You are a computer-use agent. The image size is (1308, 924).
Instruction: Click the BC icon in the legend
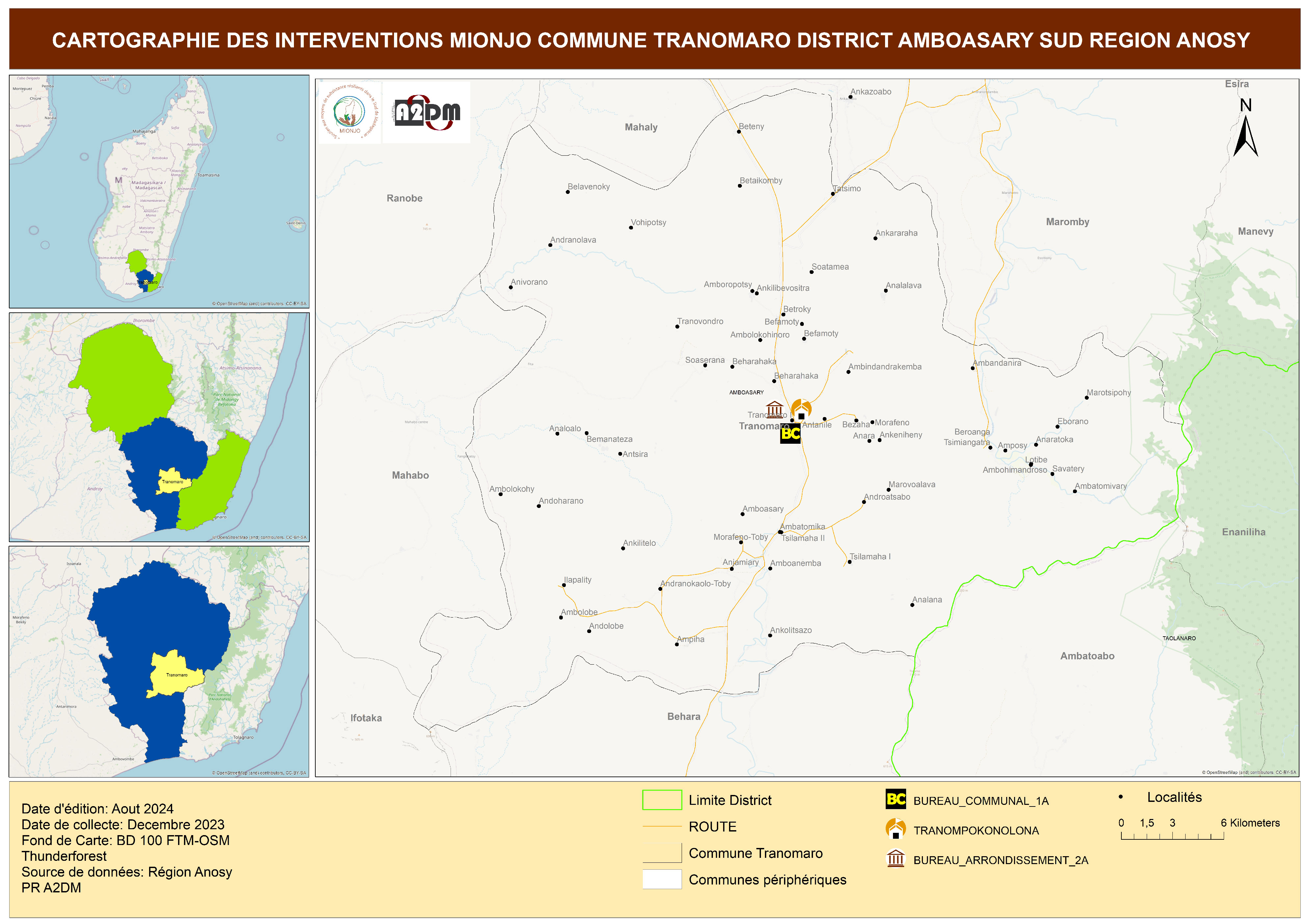coord(896,799)
